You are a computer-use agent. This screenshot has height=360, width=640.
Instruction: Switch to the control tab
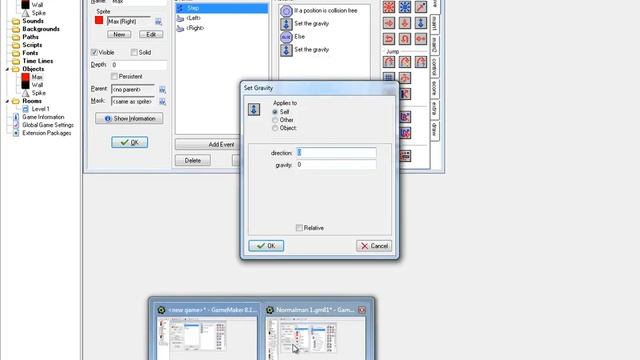tap(434, 67)
